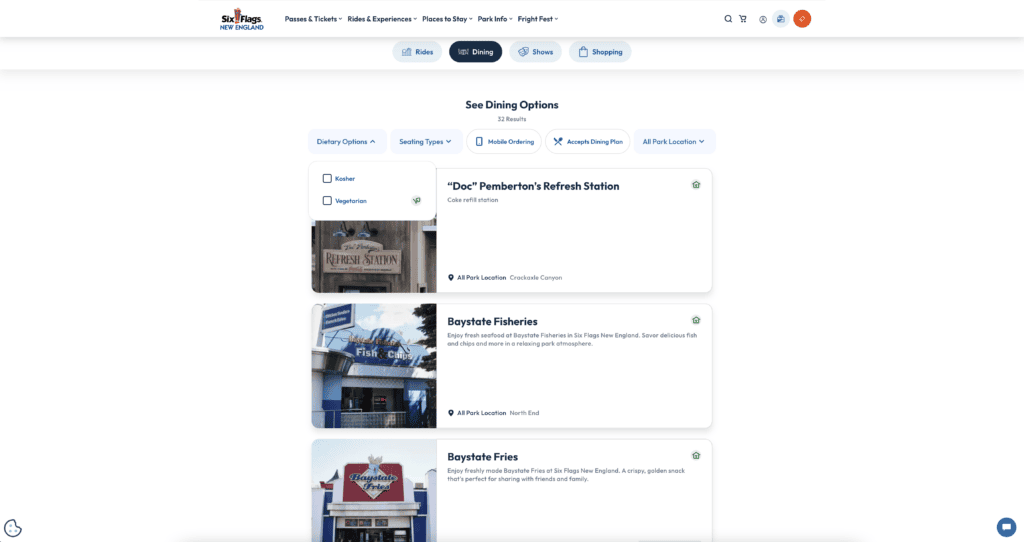Viewport: 1024px width, 542px height.
Task: Select the Dining tab
Action: tap(475, 52)
